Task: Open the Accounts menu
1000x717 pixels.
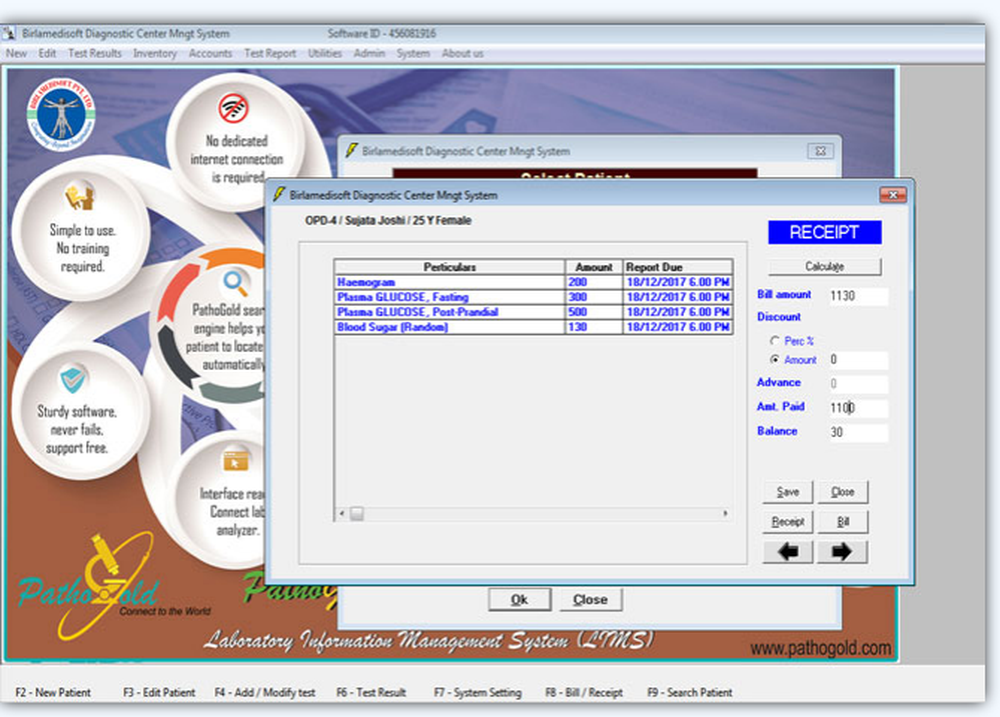Action: coord(210,54)
